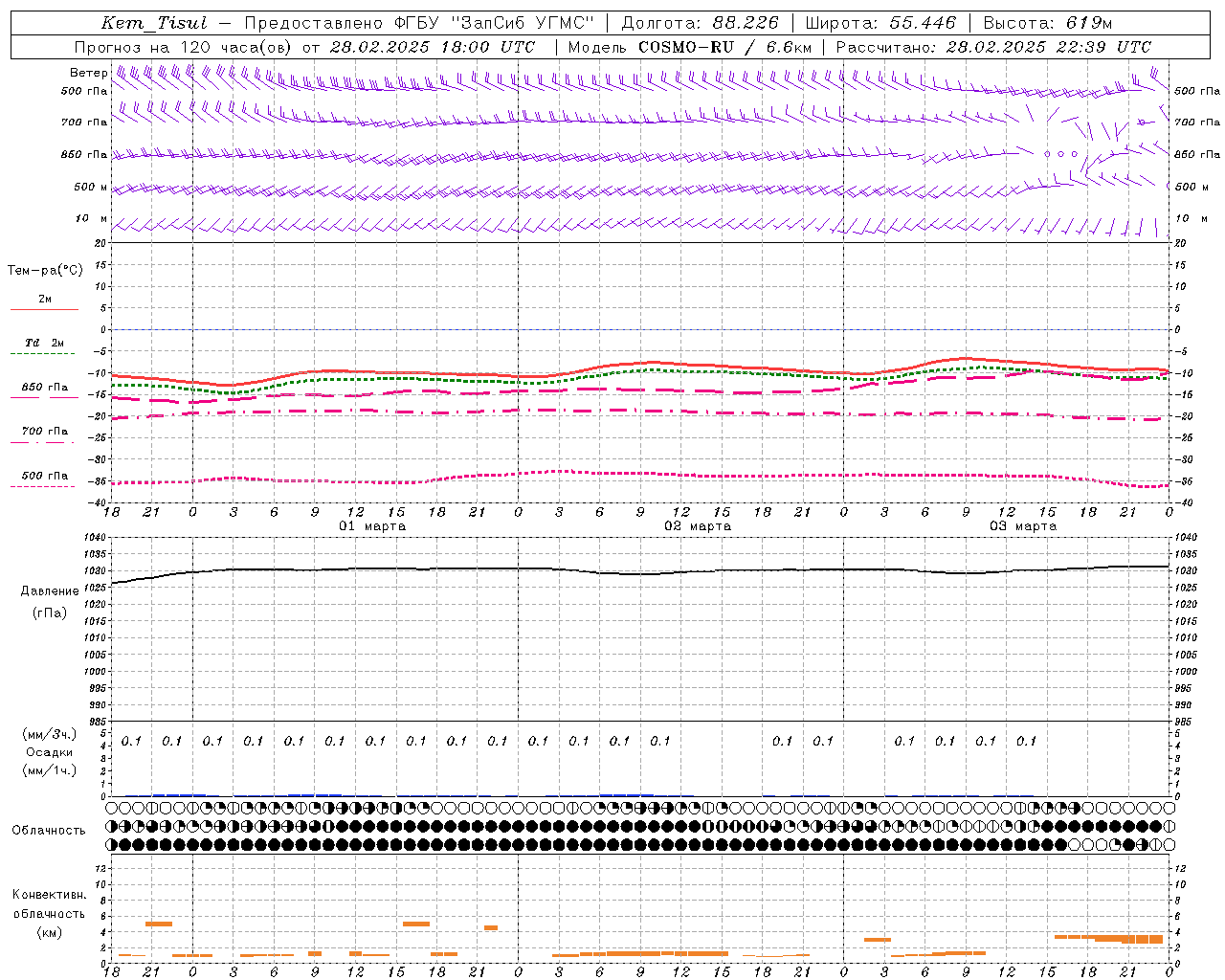Click the dash-dot pink line sample under 700 гПа
1225x980 pixels.
pyautogui.click(x=43, y=443)
